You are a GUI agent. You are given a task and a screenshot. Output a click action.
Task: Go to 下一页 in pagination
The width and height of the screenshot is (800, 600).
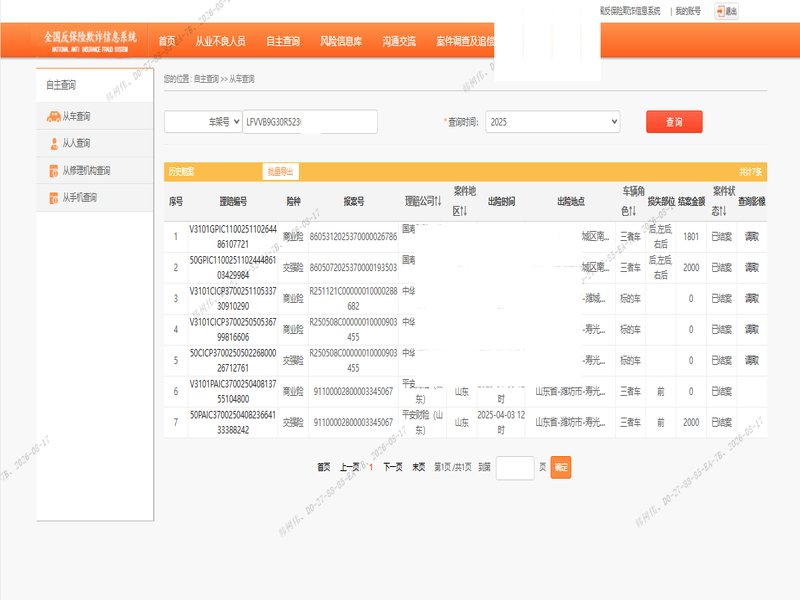coord(392,467)
